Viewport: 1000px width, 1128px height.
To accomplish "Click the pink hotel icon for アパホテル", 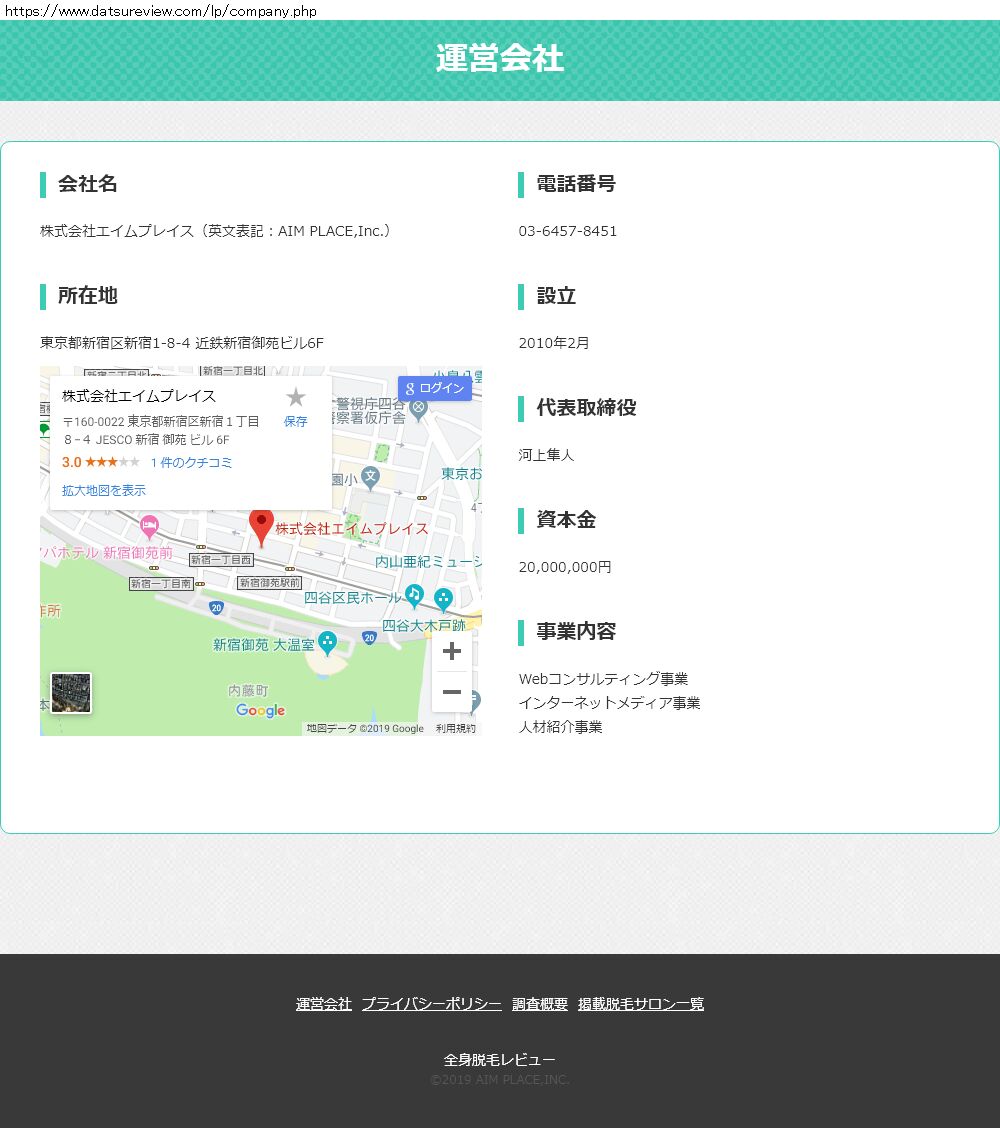I will pos(149,524).
